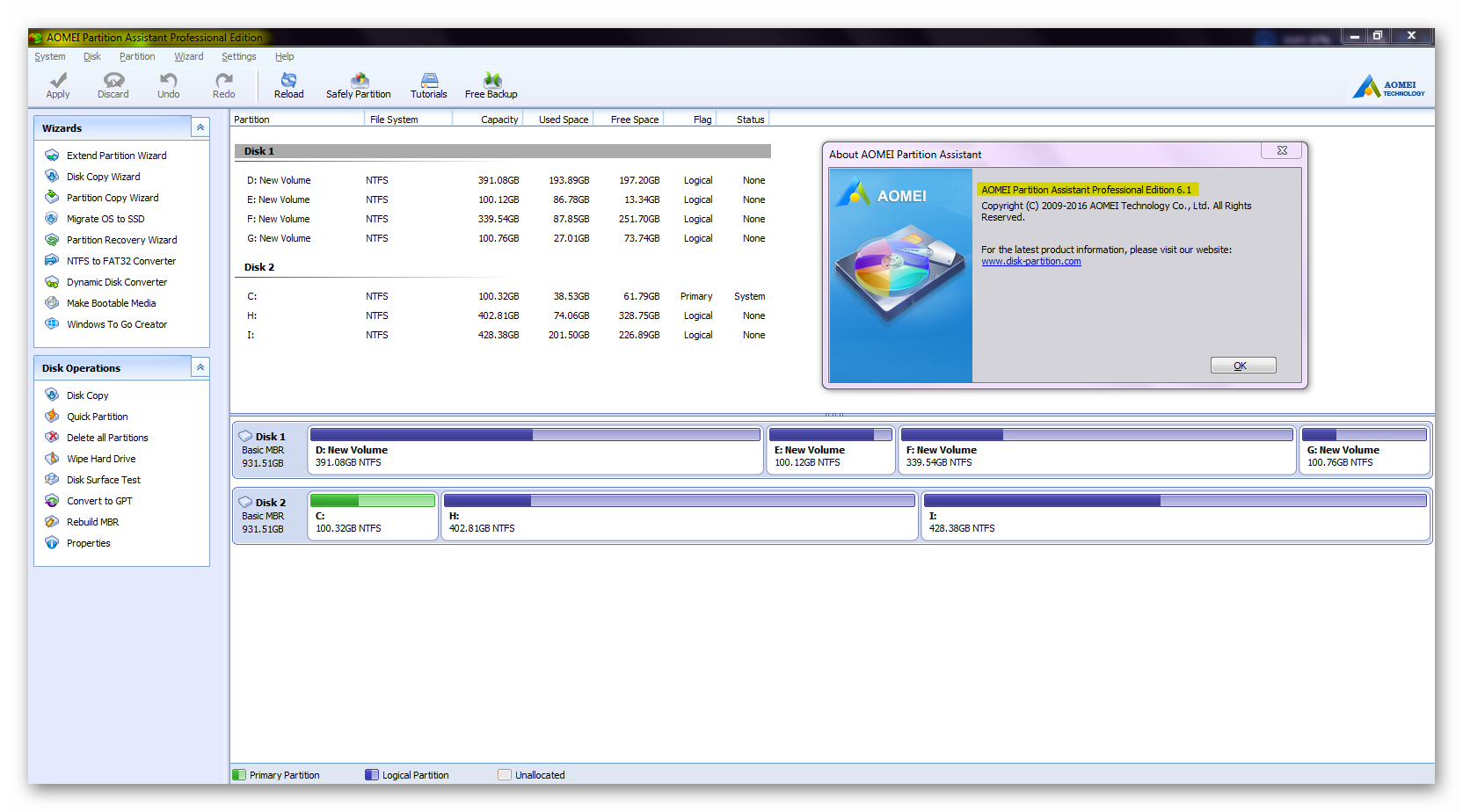1463x812 pixels.
Task: Click the Apply checkmark toolbar icon
Action: point(58,85)
